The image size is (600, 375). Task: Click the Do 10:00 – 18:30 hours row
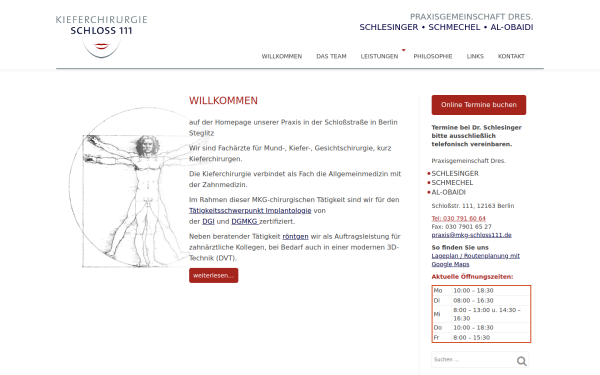click(481, 328)
